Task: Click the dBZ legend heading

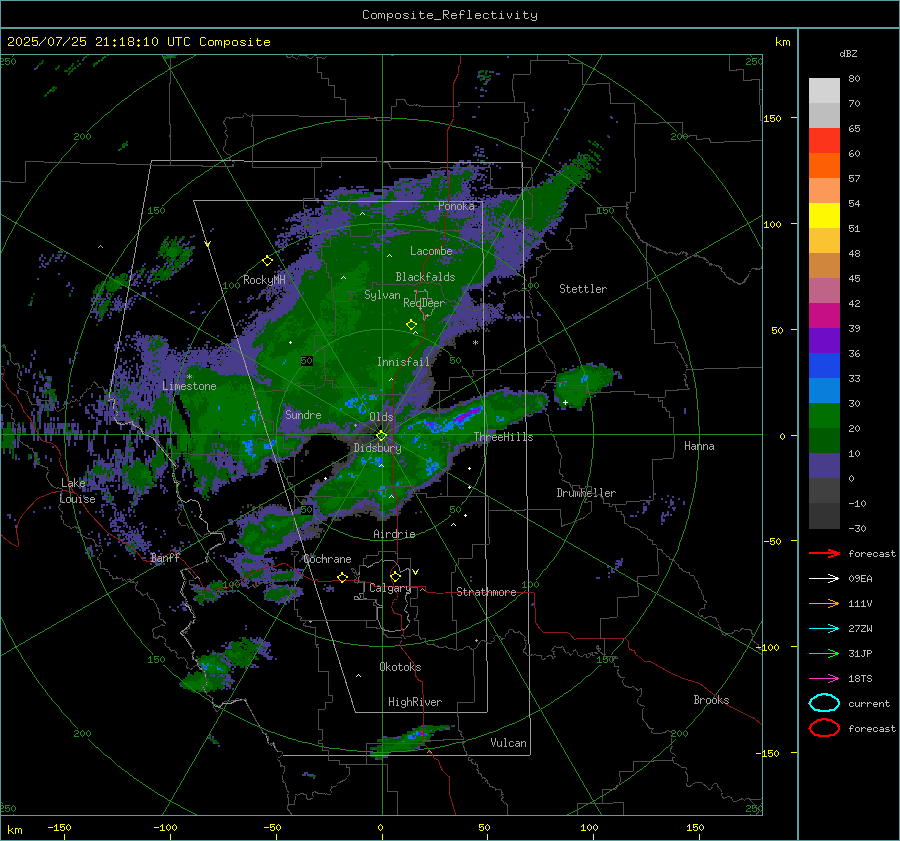Action: [x=848, y=54]
